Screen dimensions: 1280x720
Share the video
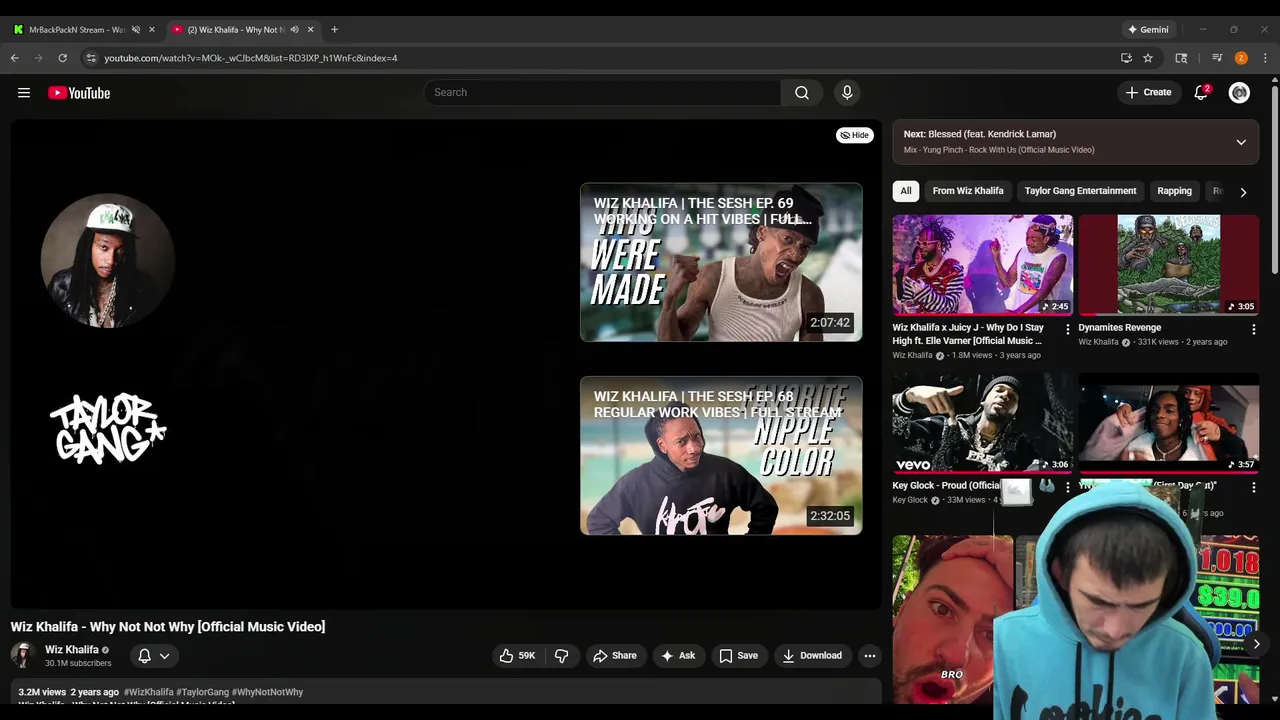[614, 656]
